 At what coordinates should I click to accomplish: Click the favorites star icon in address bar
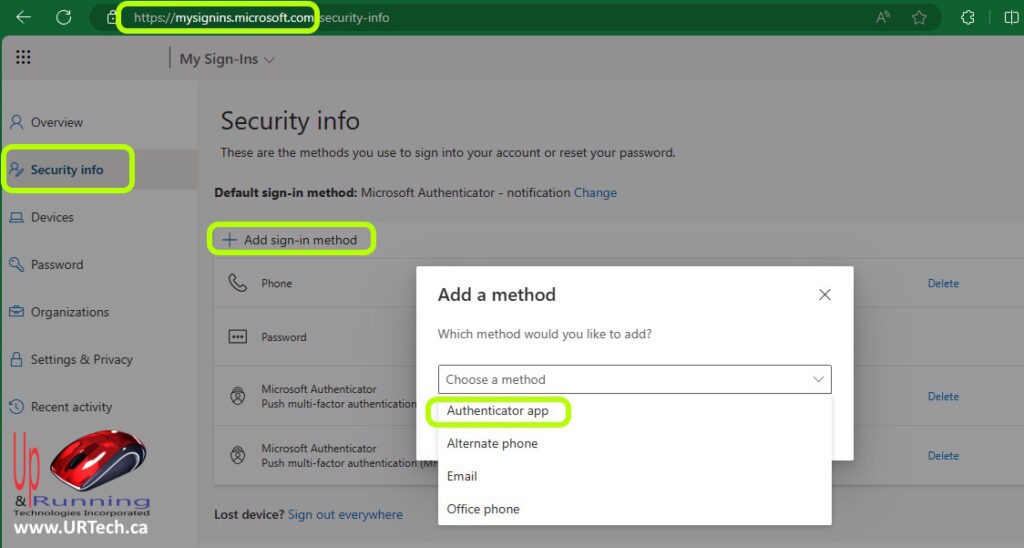[919, 17]
